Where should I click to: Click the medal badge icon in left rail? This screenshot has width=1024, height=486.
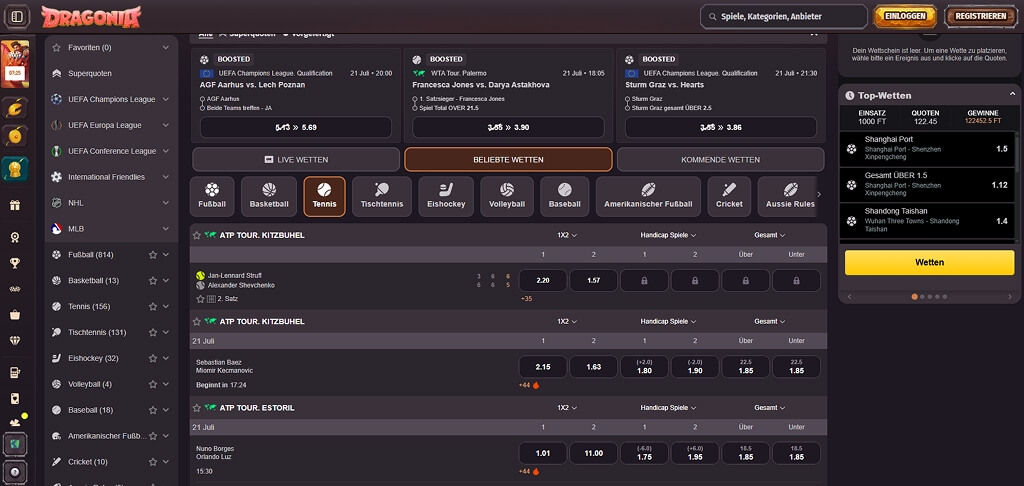point(14,237)
